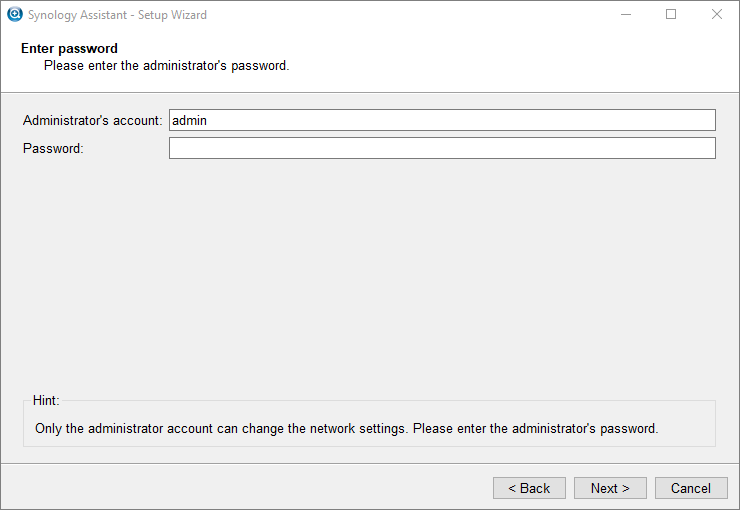Place cursor after the "admin" text
Viewport: 740px width, 510px height.
[x=208, y=120]
